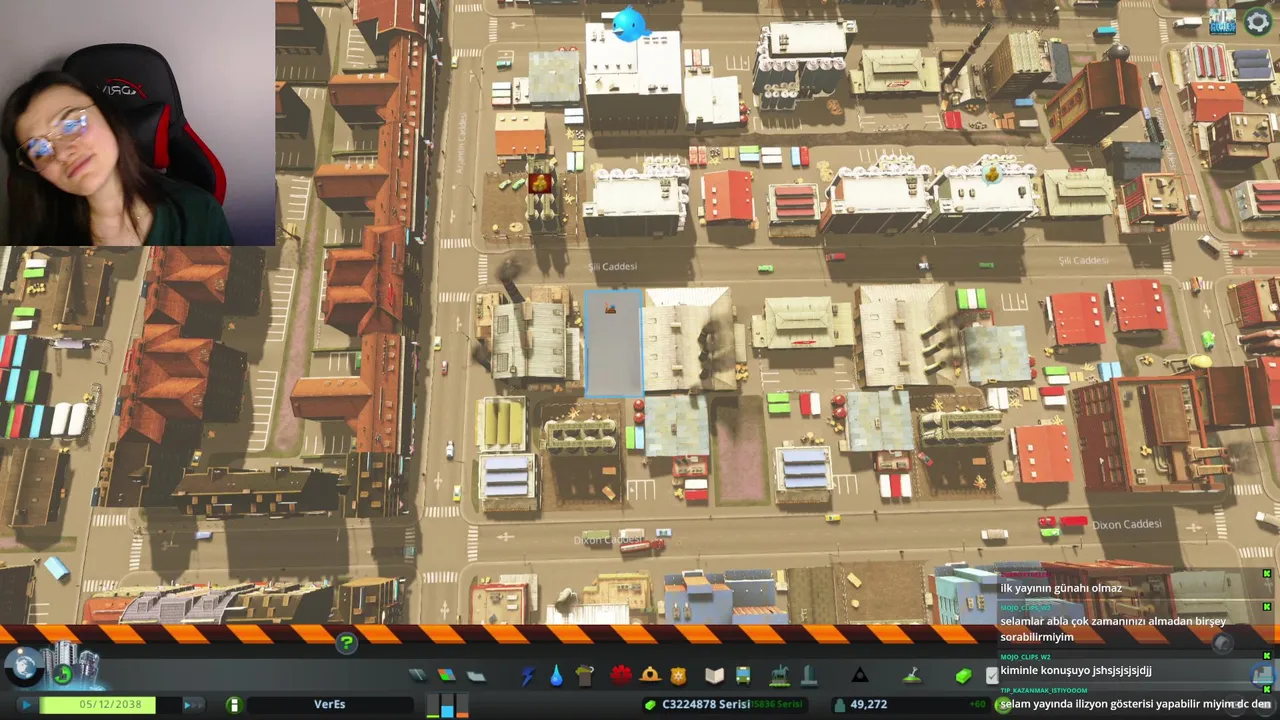
Task: Click the blue Chirper bird
Action: coord(630,24)
